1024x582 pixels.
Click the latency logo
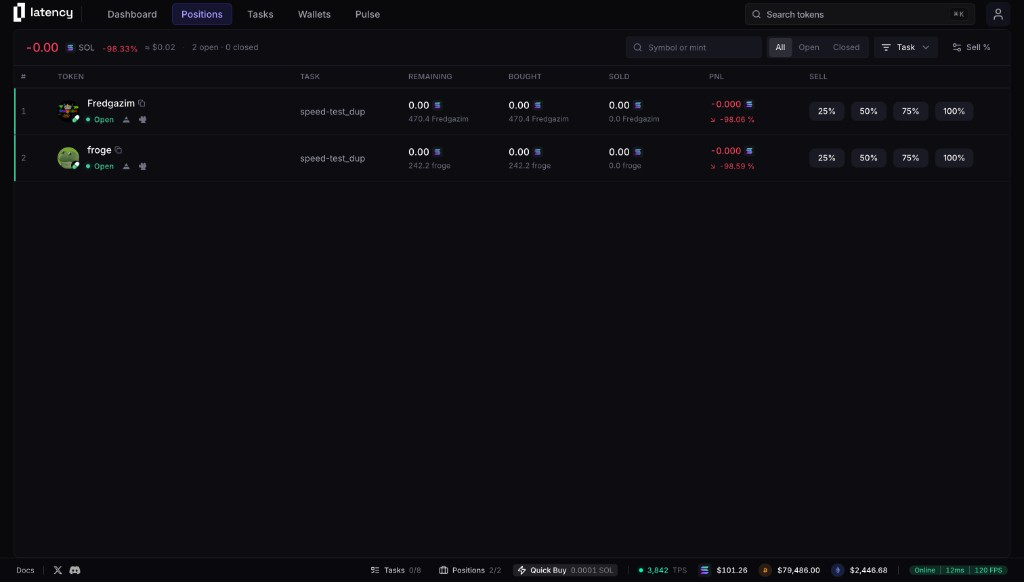click(43, 12)
